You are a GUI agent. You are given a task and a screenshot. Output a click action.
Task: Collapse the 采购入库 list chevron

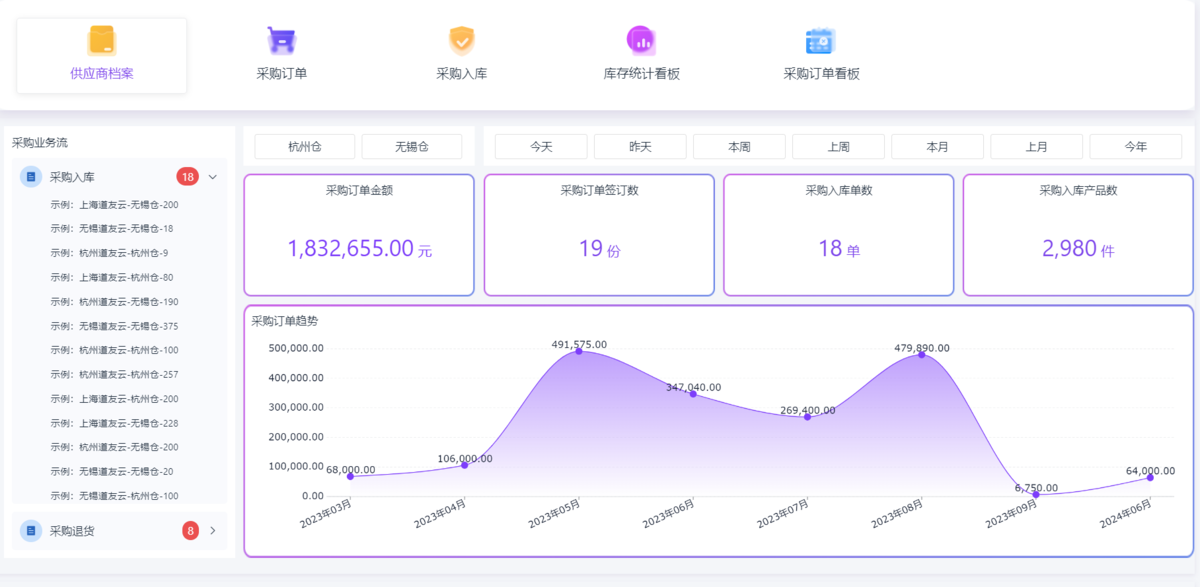pyautogui.click(x=213, y=177)
